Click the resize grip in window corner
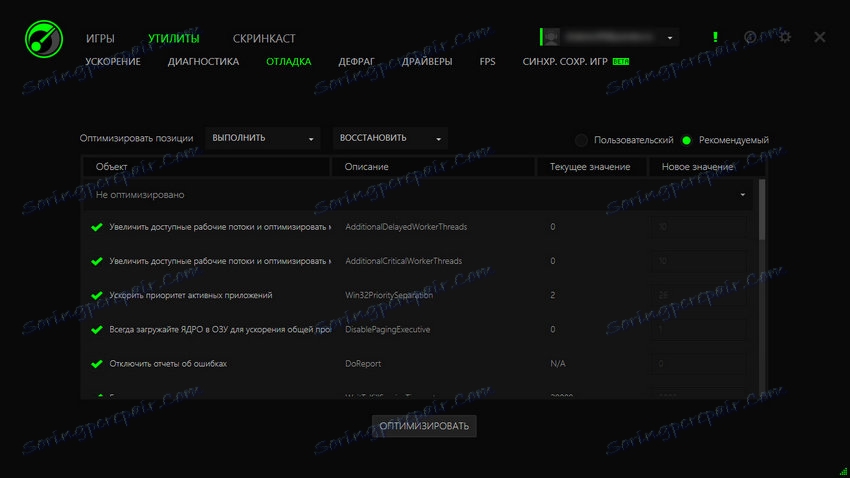 (x=843, y=471)
